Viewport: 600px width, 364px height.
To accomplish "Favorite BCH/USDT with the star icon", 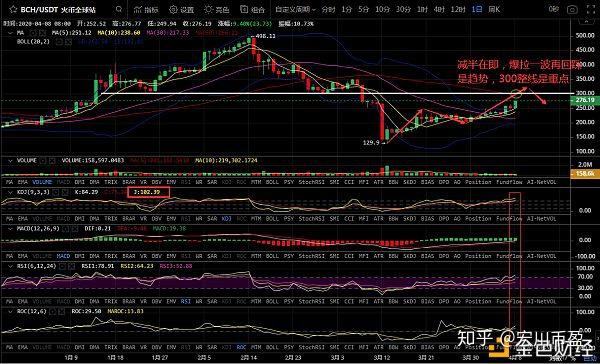I will (x=13, y=9).
